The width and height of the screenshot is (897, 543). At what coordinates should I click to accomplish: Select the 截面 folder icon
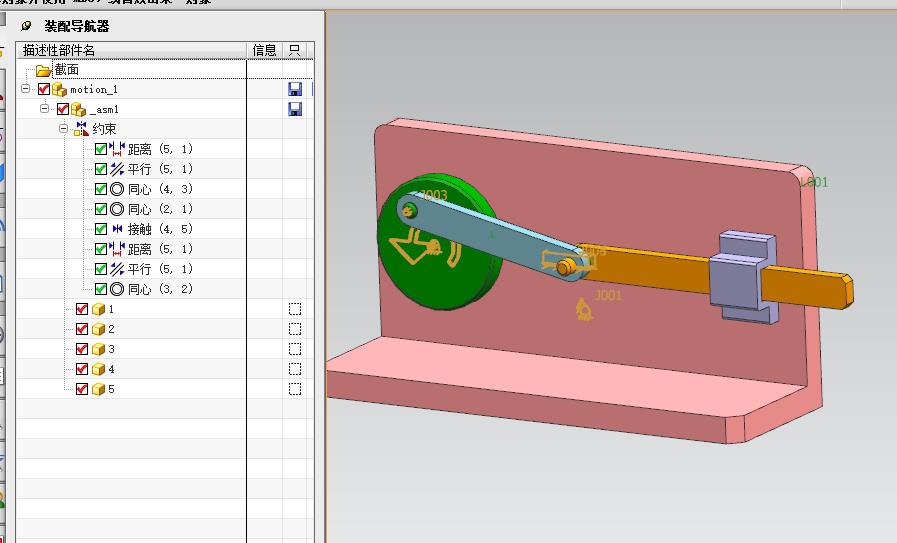click(x=43, y=70)
